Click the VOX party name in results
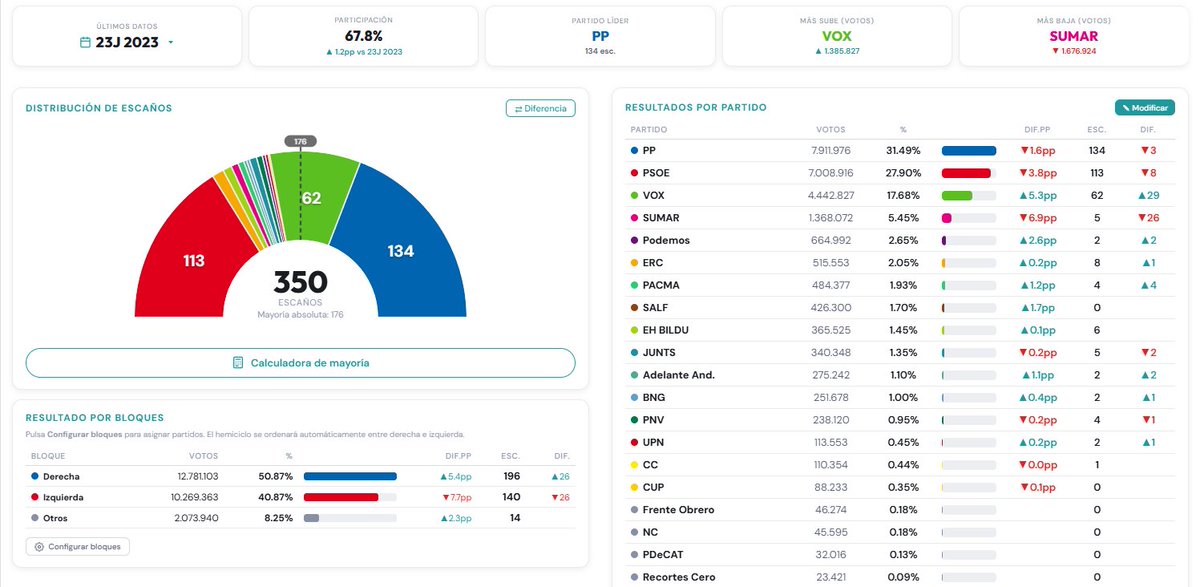This screenshot has height=587, width=1200. point(654,195)
